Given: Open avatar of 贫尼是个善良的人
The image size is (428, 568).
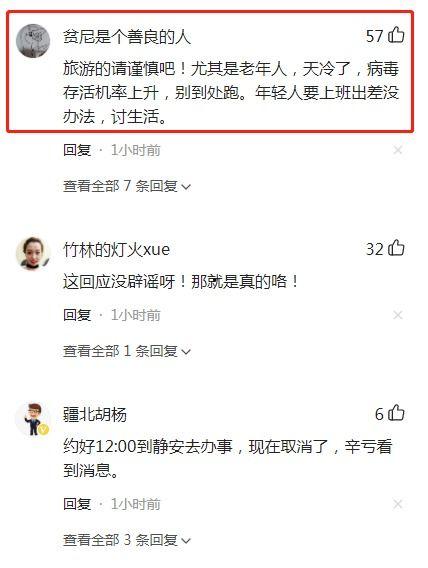Looking at the screenshot, I should tap(33, 41).
